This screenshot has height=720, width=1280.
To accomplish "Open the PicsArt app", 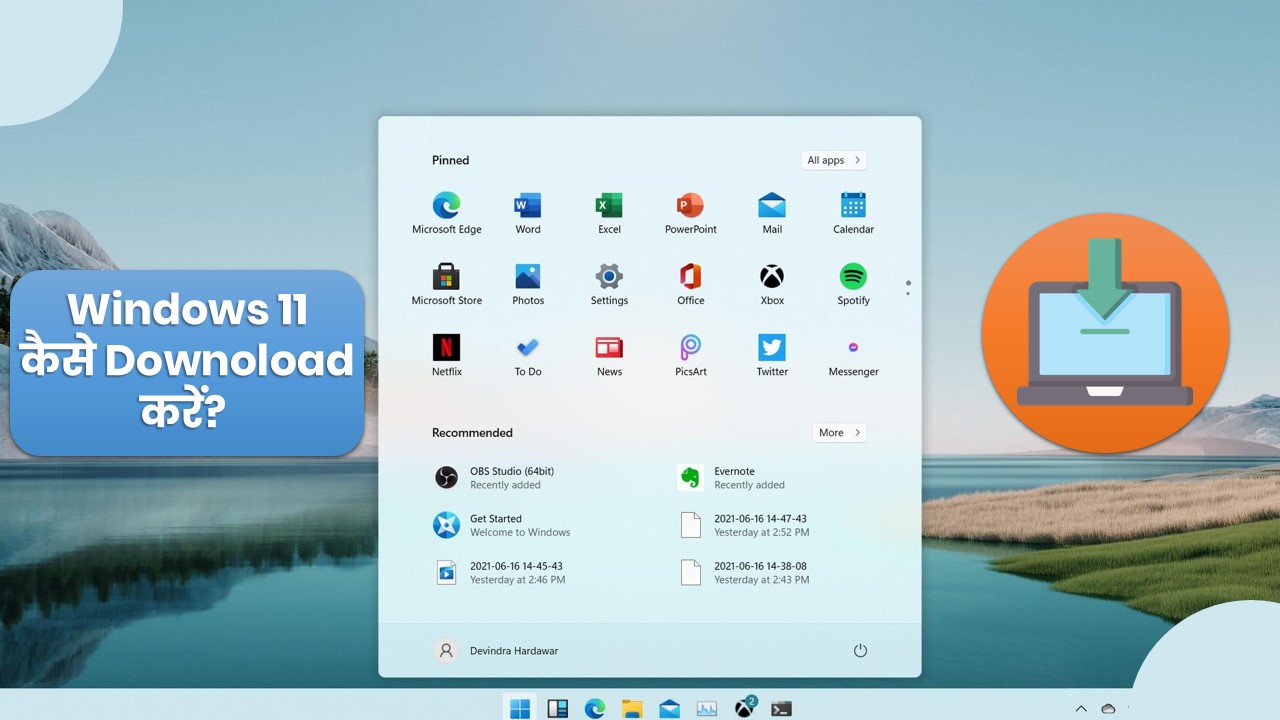I will click(x=690, y=356).
